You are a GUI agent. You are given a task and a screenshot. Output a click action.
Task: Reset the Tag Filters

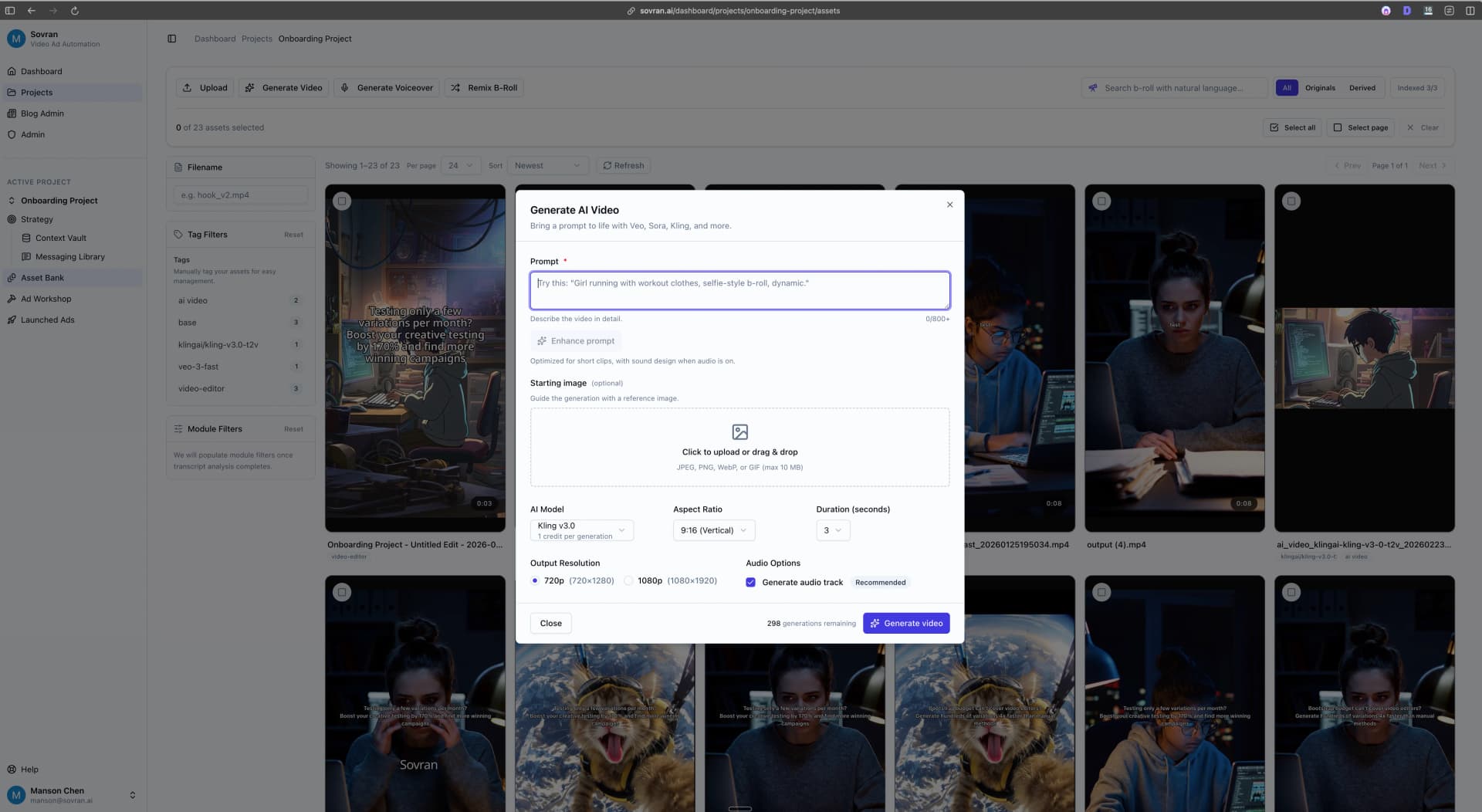tap(293, 234)
